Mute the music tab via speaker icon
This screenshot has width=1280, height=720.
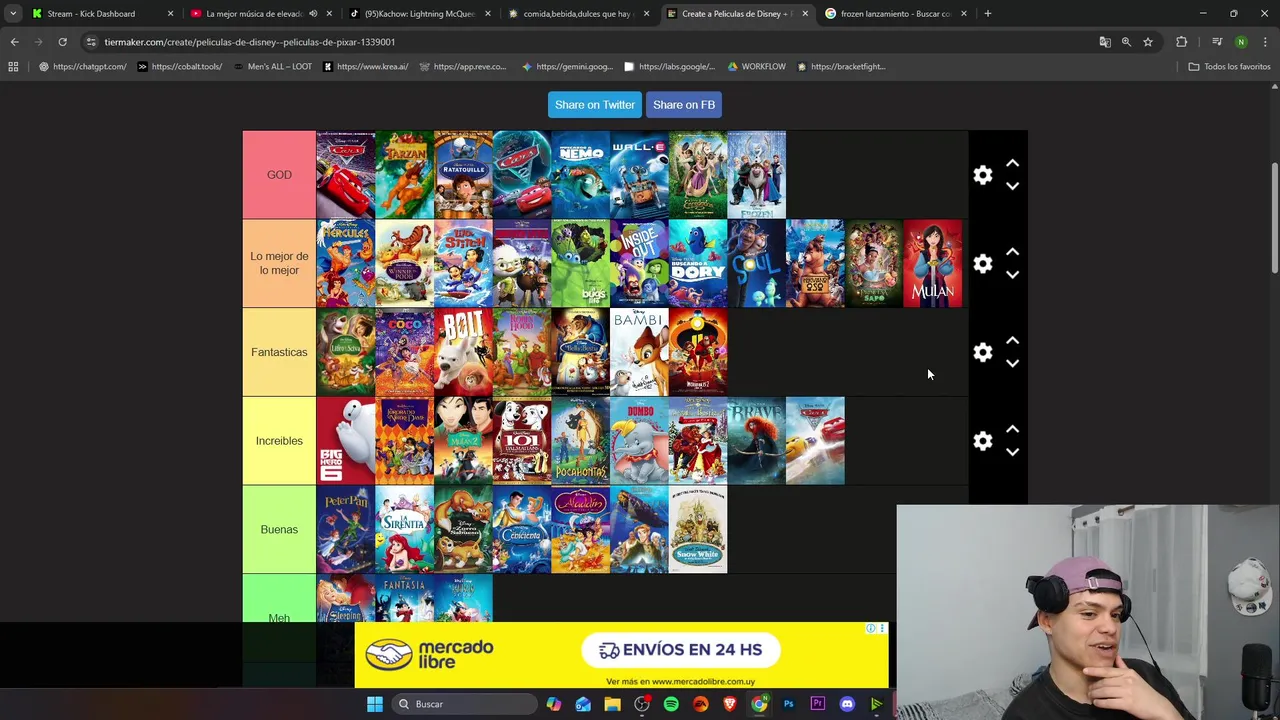[x=313, y=14]
